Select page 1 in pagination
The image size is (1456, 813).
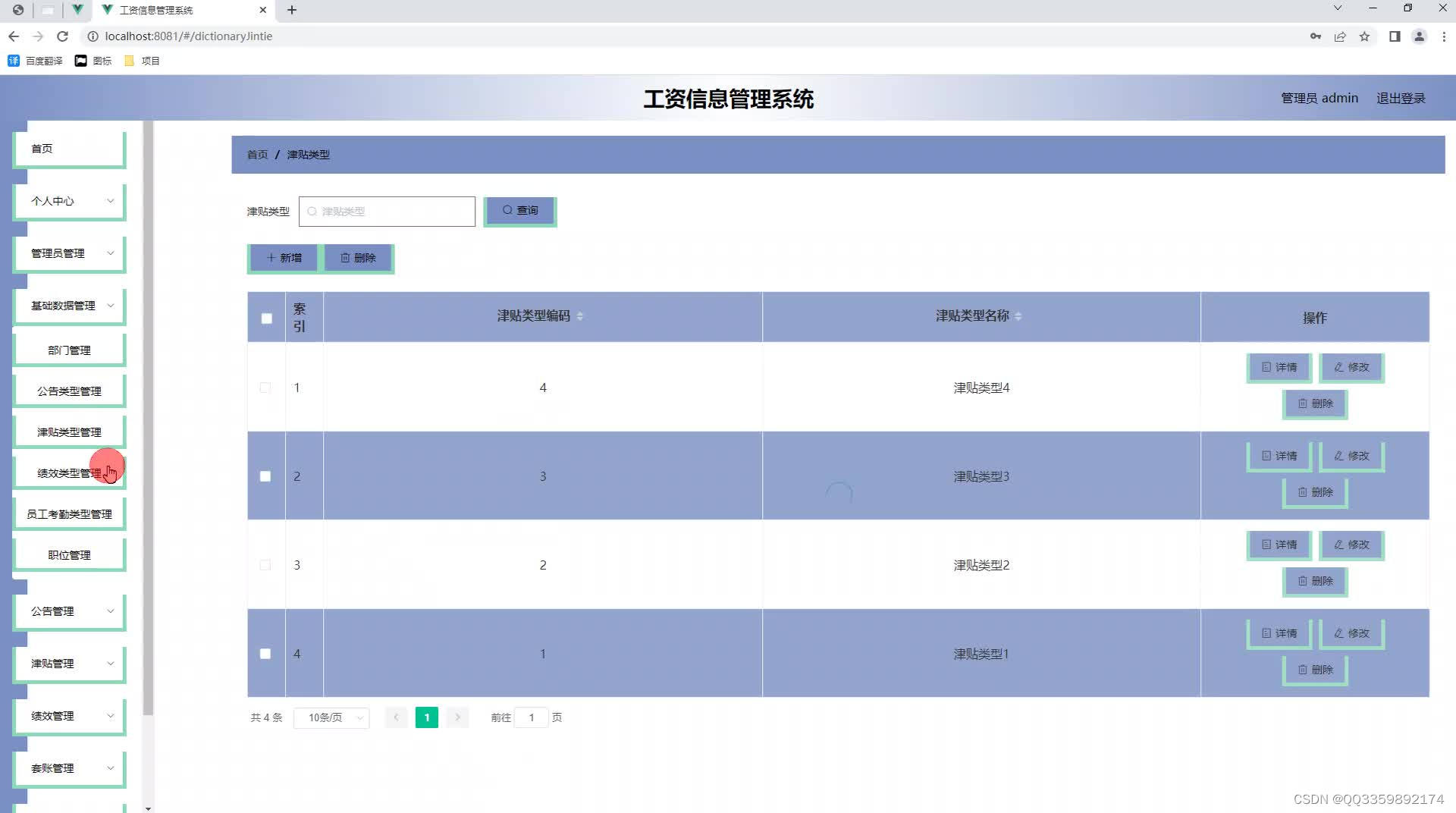pyautogui.click(x=427, y=717)
